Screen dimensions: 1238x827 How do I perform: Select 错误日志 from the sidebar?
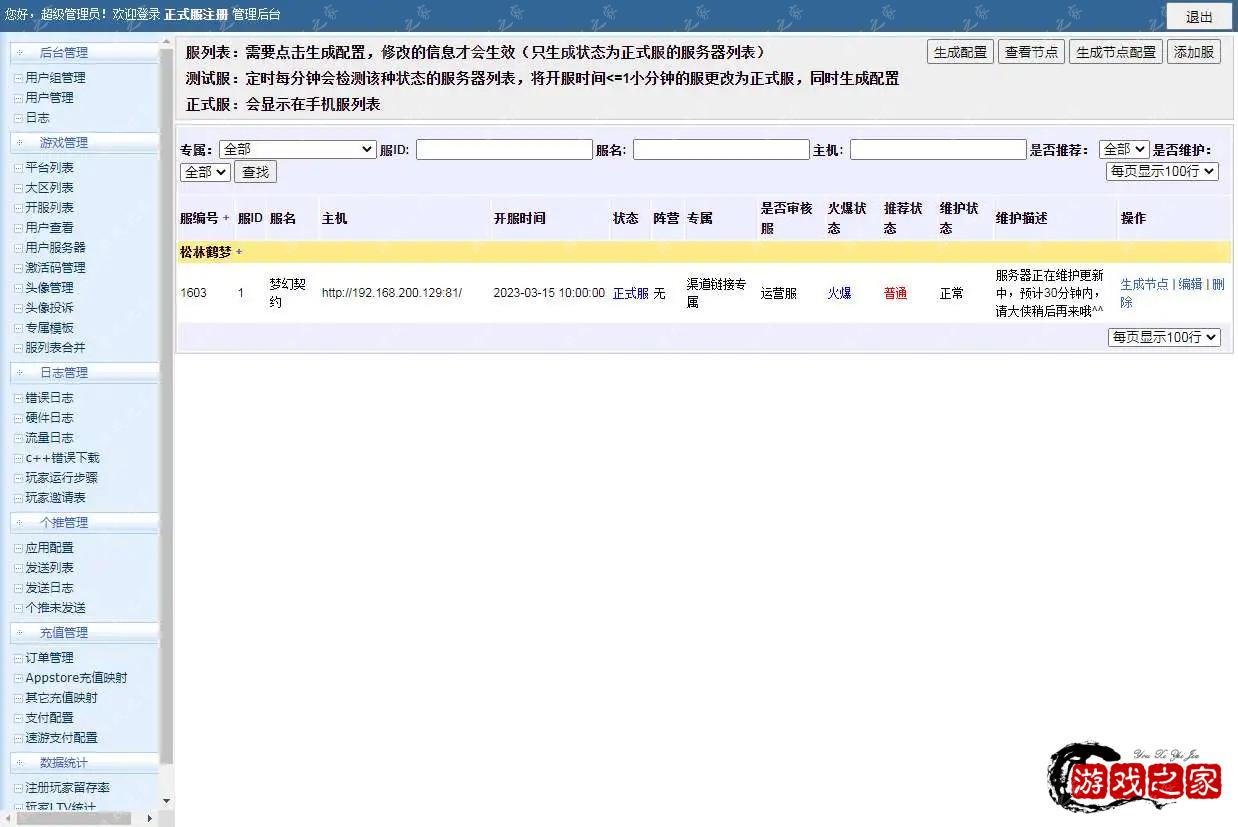pyautogui.click(x=49, y=398)
